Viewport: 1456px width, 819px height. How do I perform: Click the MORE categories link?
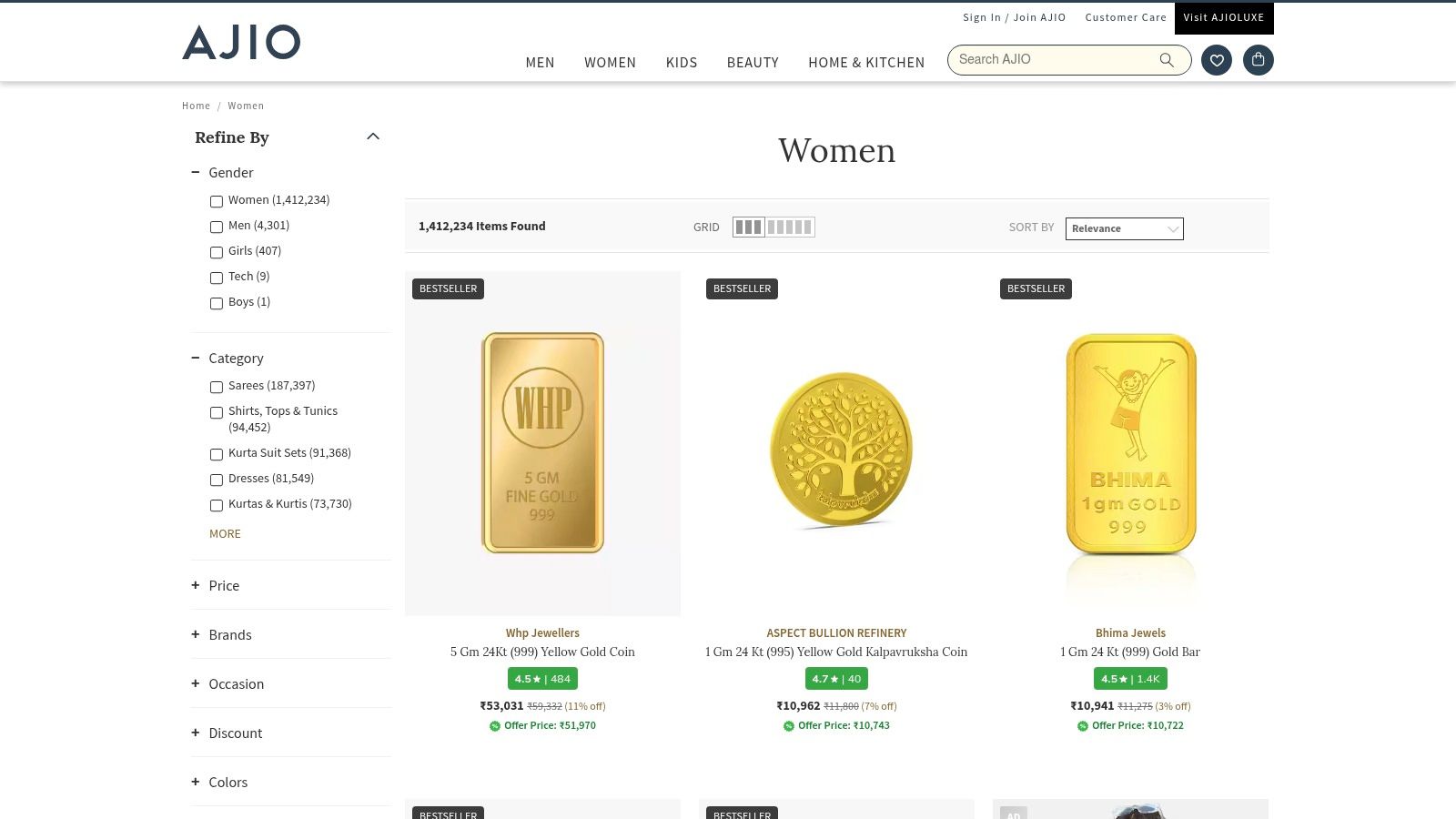coord(225,534)
